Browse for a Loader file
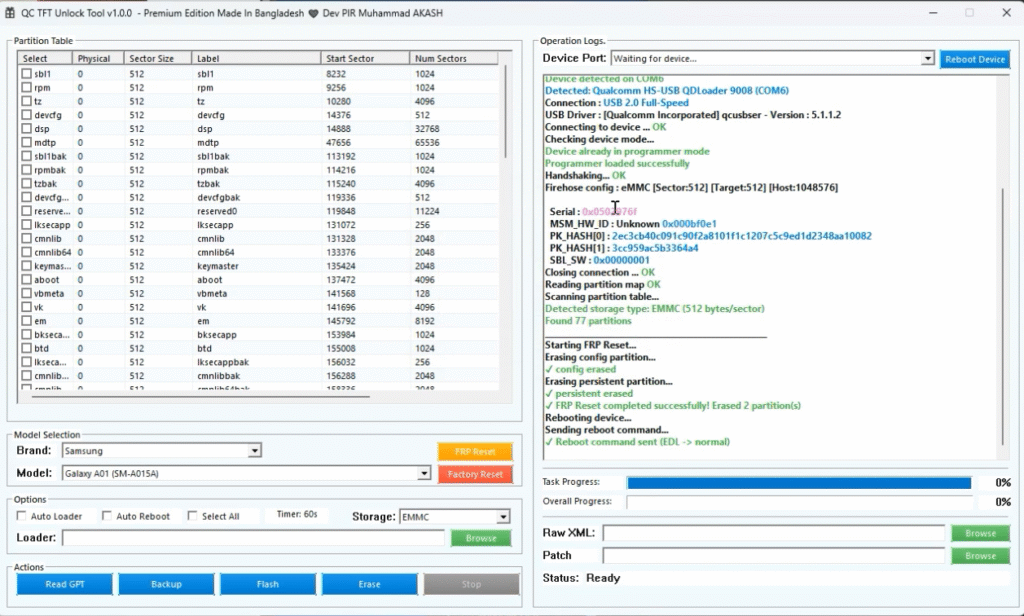1024x616 pixels. 481,538
